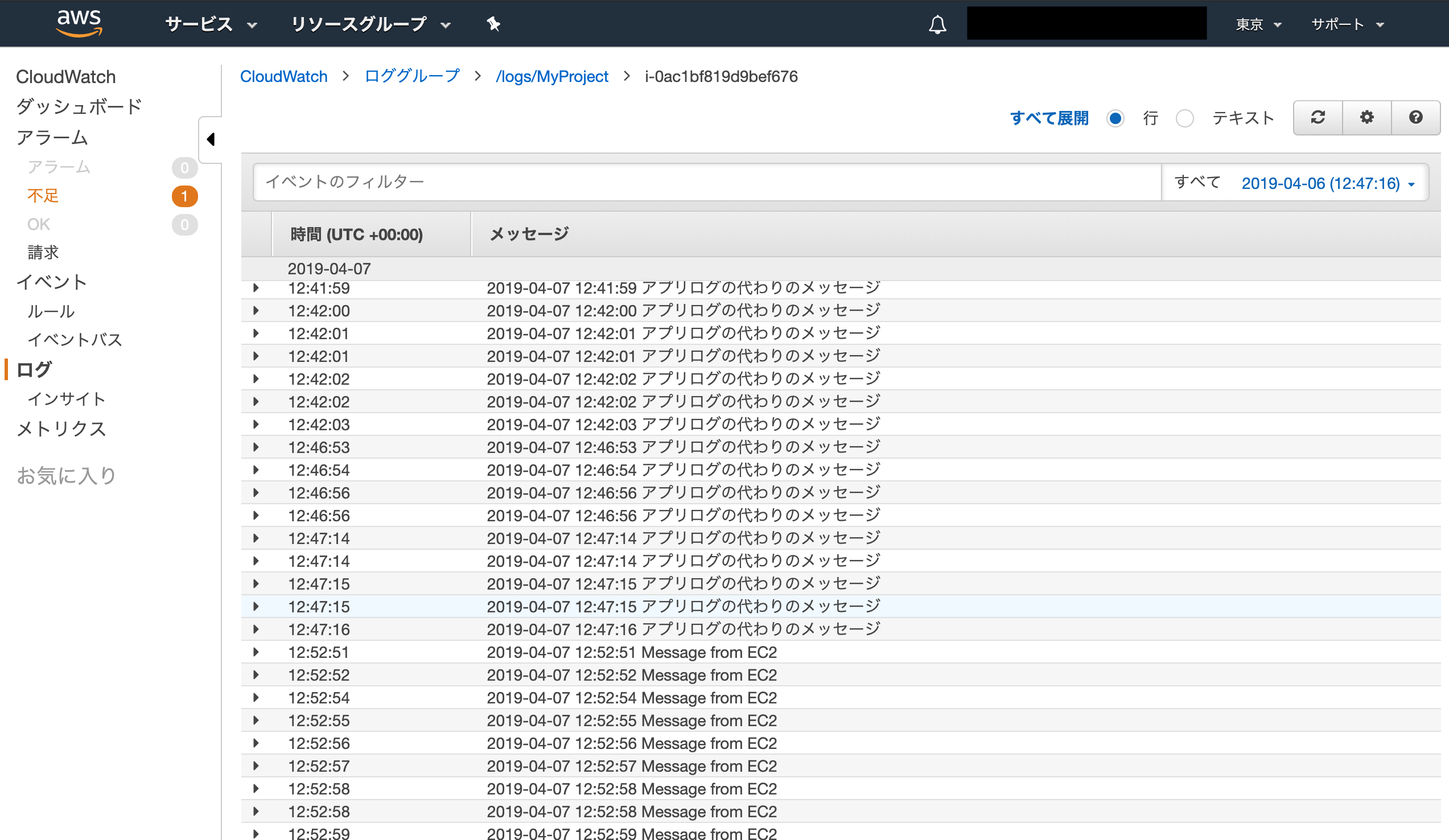The image size is (1449, 840).
Task: Expand the 12:46:54 log event
Action: click(256, 470)
